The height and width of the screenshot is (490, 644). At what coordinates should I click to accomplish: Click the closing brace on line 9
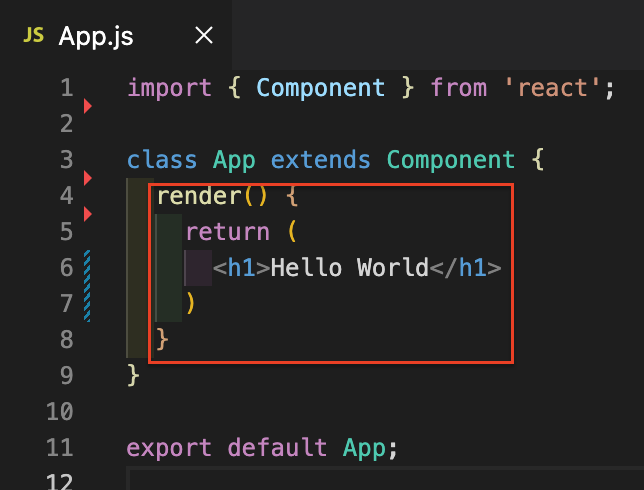[x=133, y=375]
